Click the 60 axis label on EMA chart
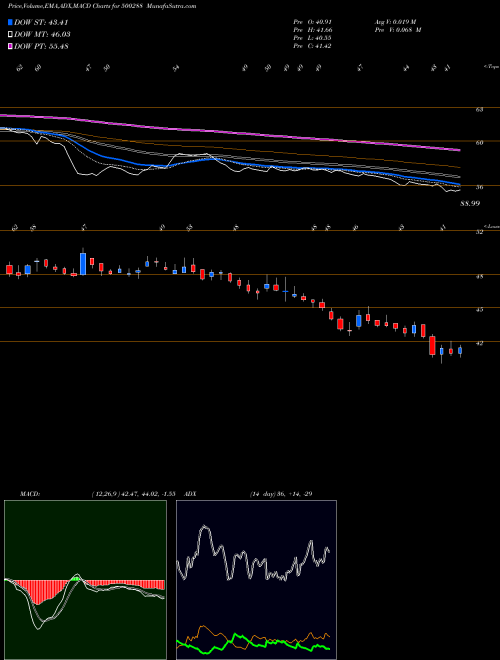This screenshot has width=500, height=660. (480, 143)
